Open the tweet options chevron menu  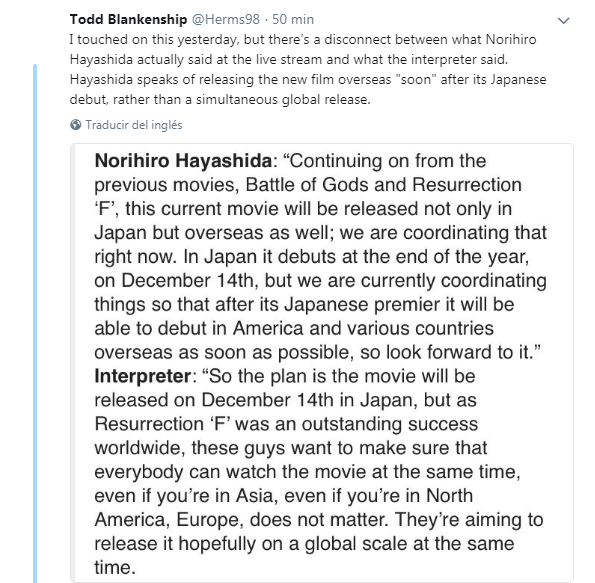[564, 20]
